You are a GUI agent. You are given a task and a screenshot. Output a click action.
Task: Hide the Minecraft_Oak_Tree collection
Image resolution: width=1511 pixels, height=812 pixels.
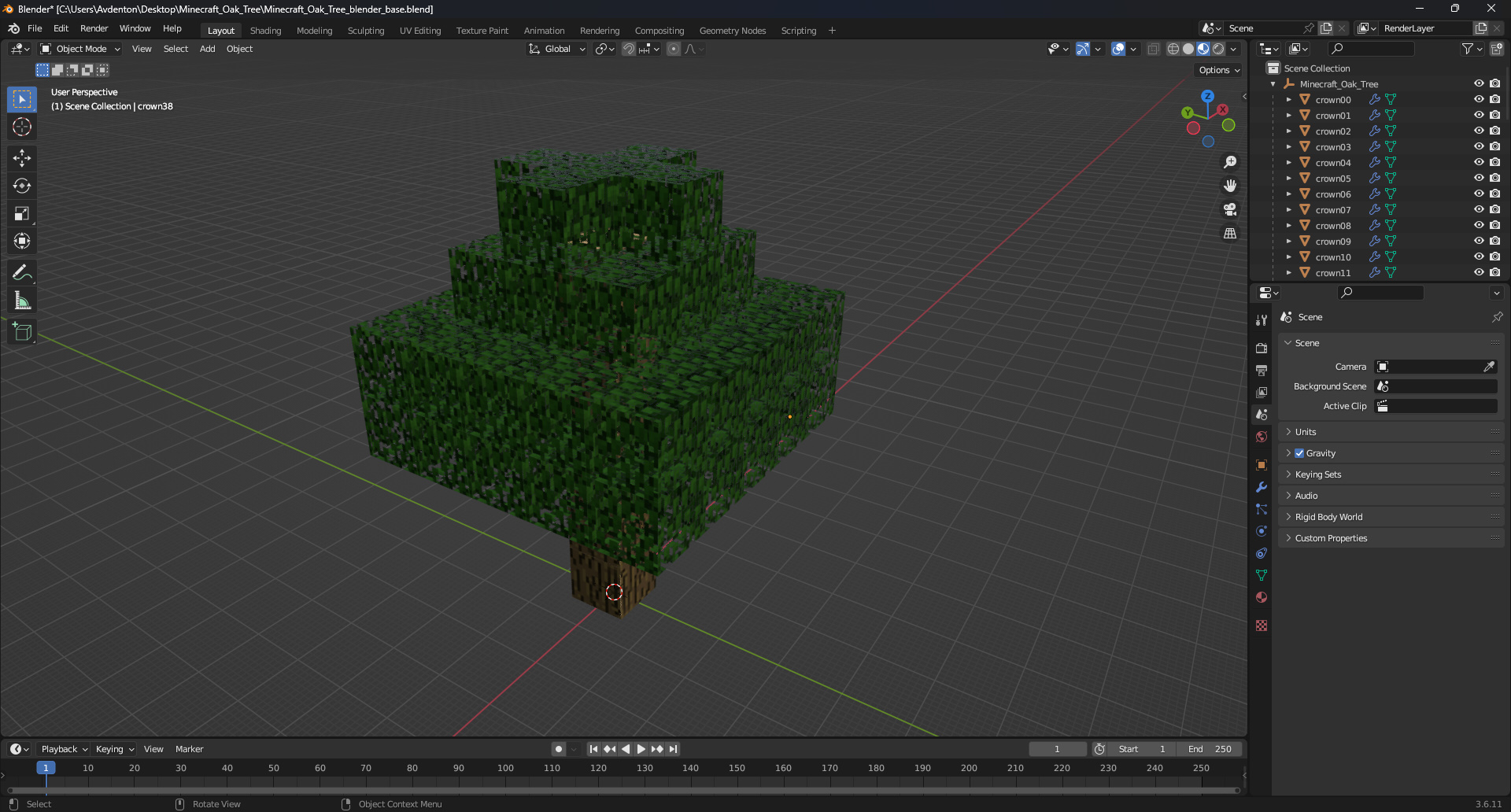click(x=1479, y=83)
